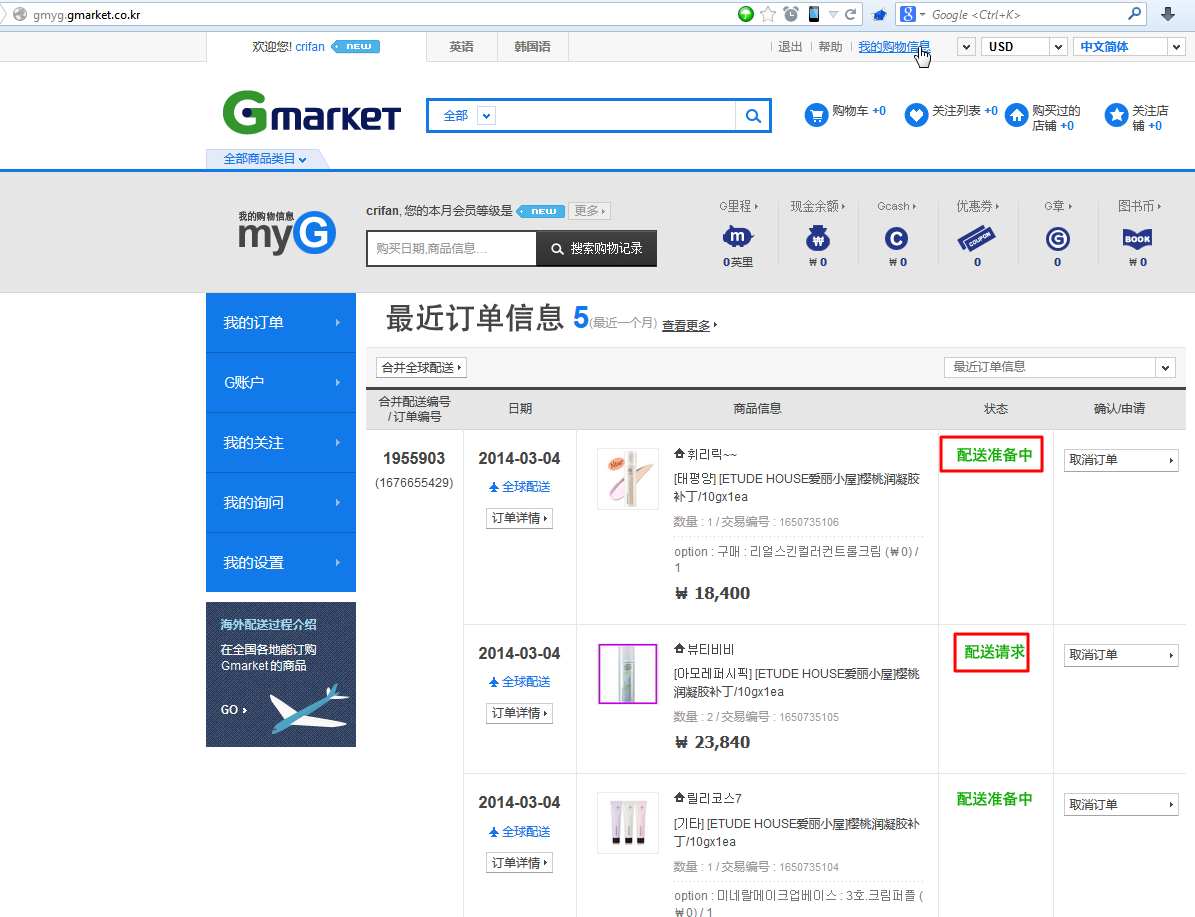Click the G章 stamp icon
Screen dimensions: 1195x917
pos(1057,239)
